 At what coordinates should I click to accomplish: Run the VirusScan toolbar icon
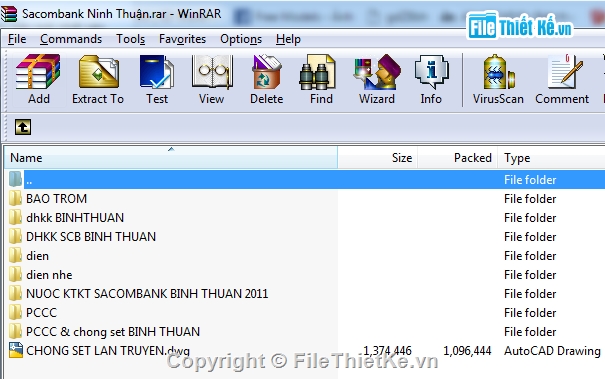point(498,79)
